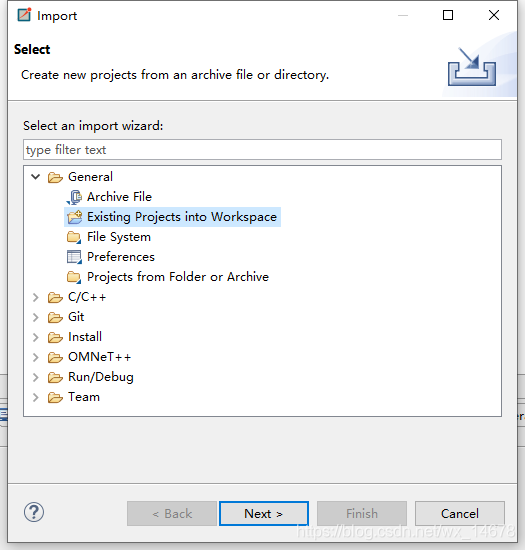Click the Preferences table icon
This screenshot has height=550, width=525.
point(74,257)
